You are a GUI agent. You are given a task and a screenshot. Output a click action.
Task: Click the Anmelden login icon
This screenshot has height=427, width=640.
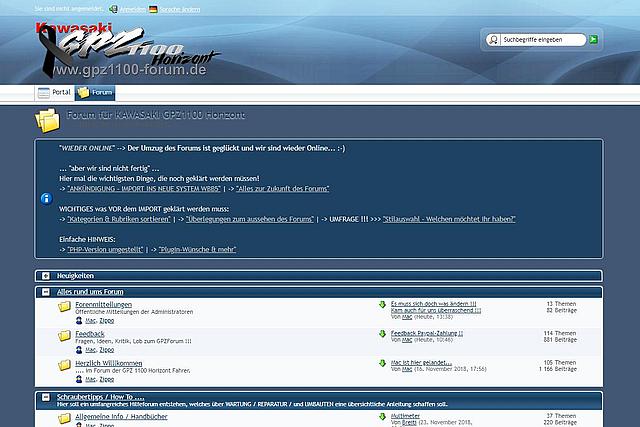(x=113, y=9)
